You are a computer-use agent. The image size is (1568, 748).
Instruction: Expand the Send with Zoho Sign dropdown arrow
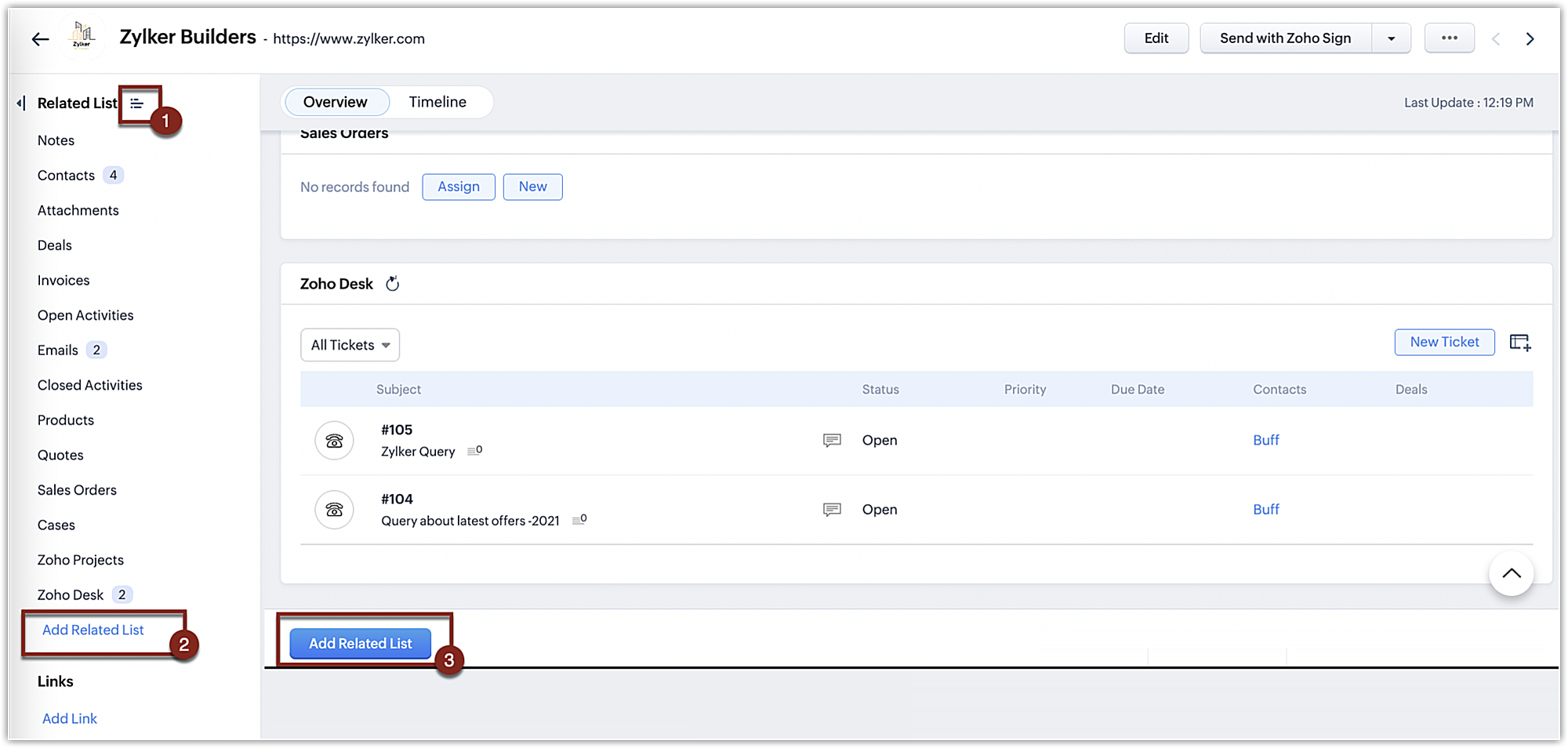tap(1391, 38)
